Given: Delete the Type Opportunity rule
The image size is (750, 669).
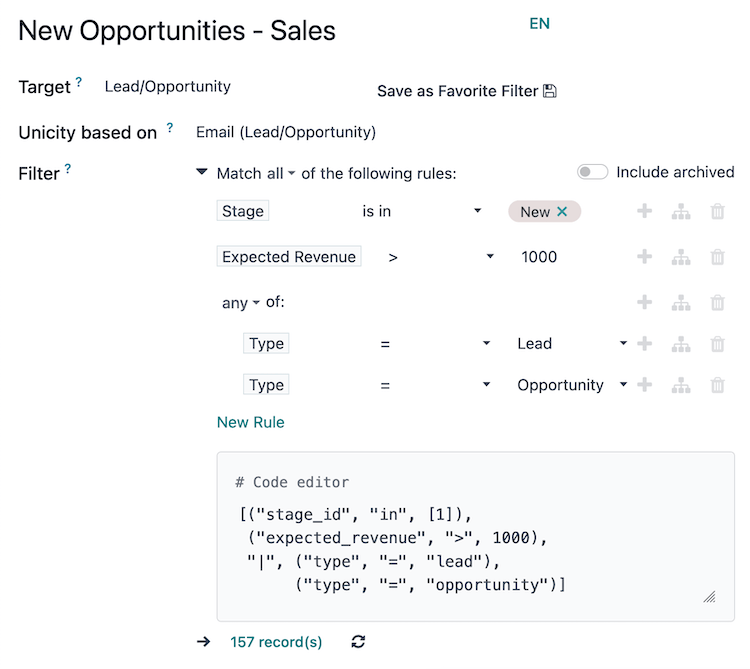Looking at the screenshot, I should (717, 385).
